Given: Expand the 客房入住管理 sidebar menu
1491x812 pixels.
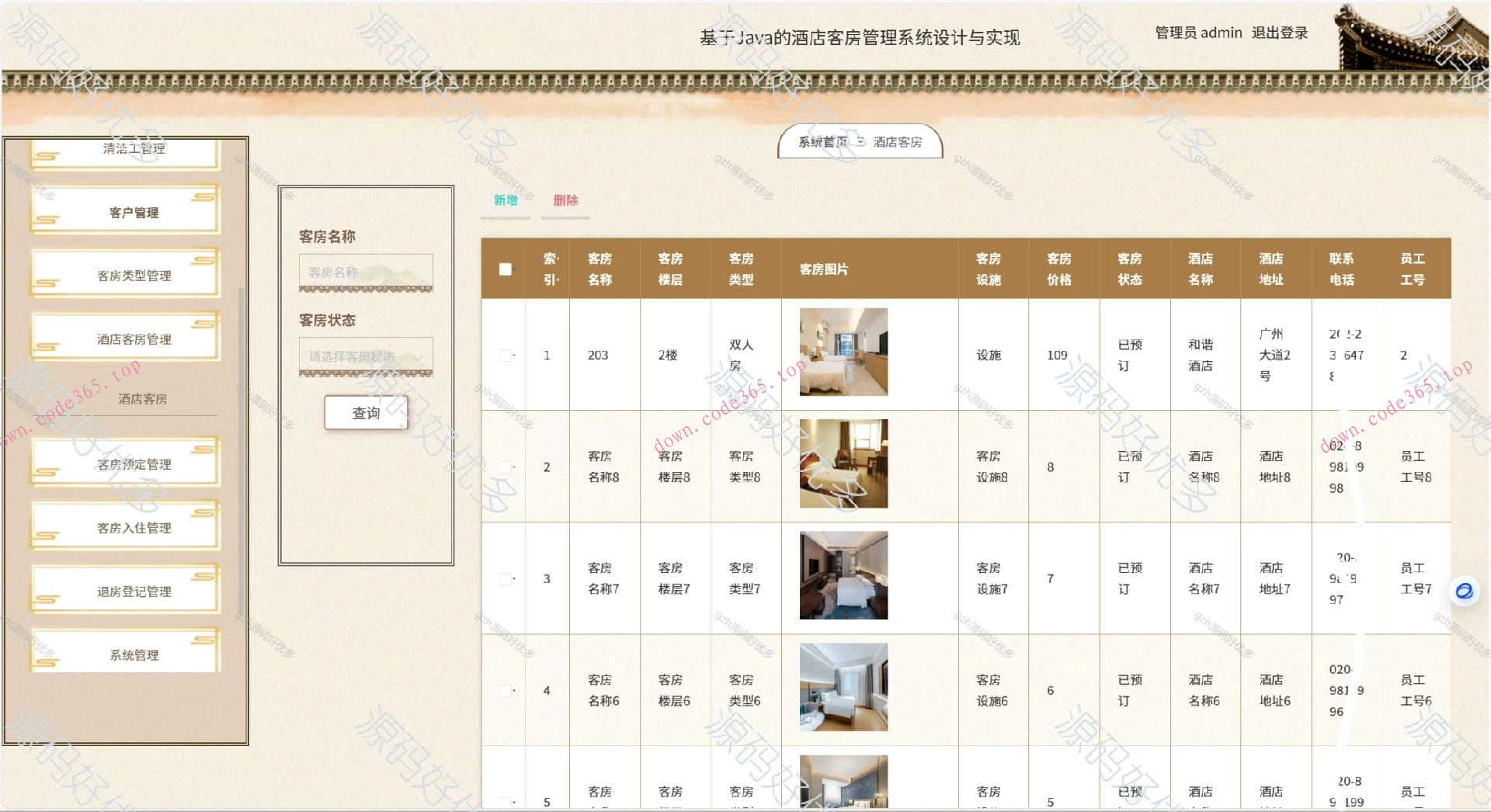Looking at the screenshot, I should point(126,527).
